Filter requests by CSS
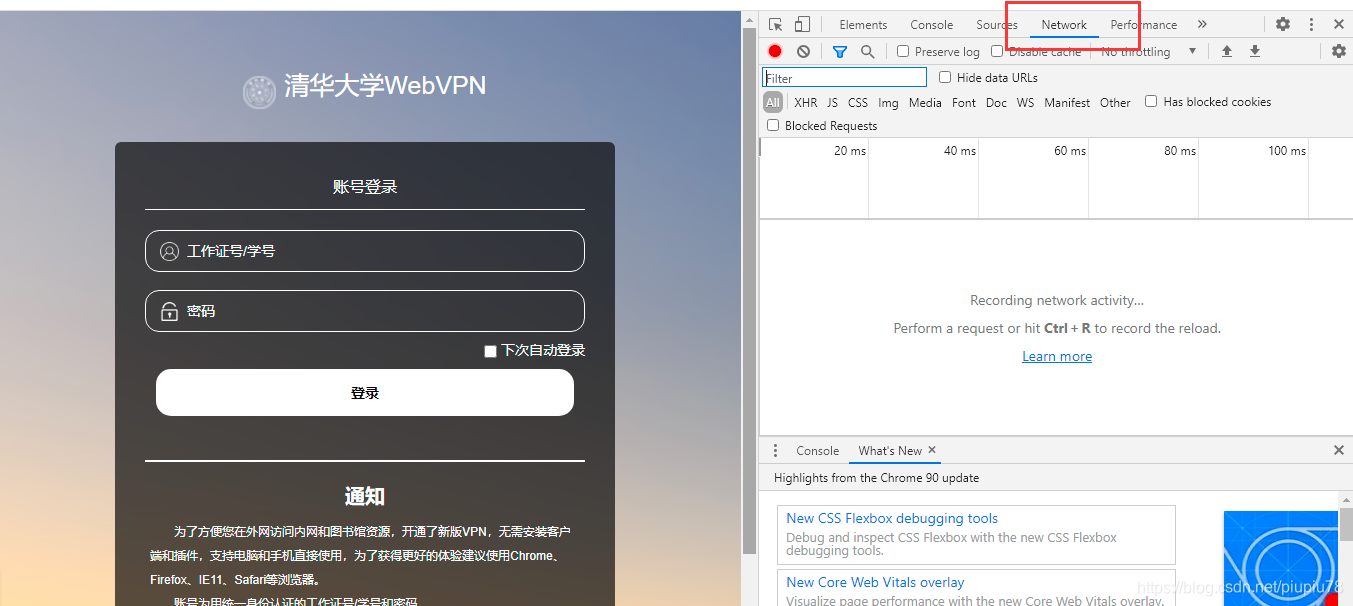 (858, 102)
